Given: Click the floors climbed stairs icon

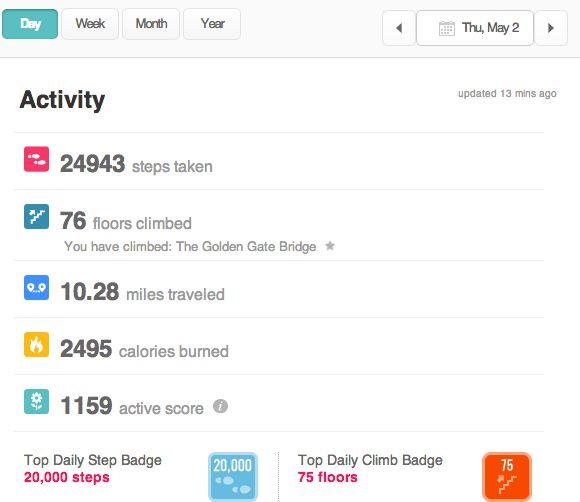Looking at the screenshot, I should (36, 216).
